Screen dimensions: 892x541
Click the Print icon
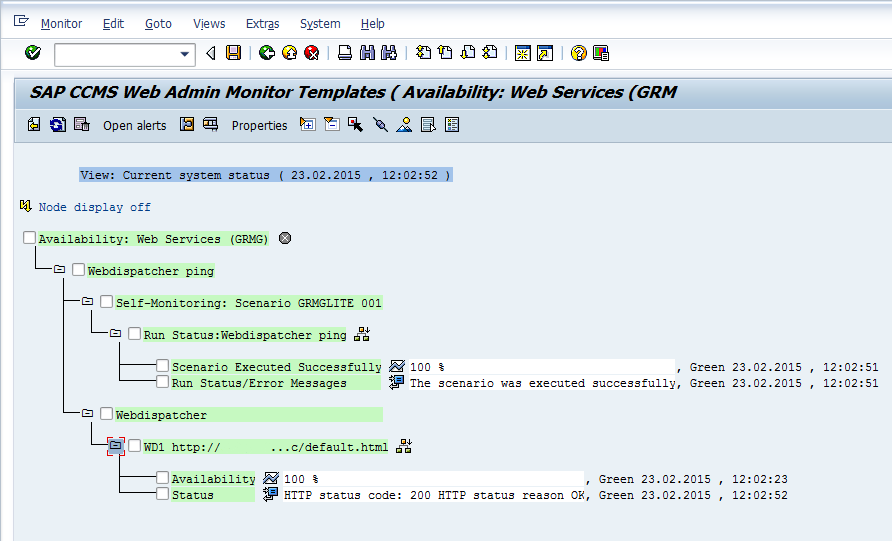tap(345, 53)
